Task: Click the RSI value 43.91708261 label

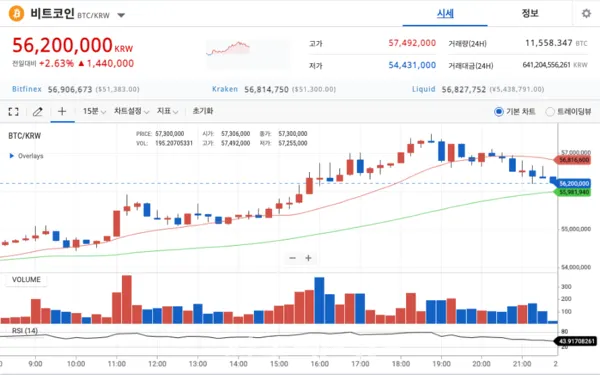Action: [576, 341]
